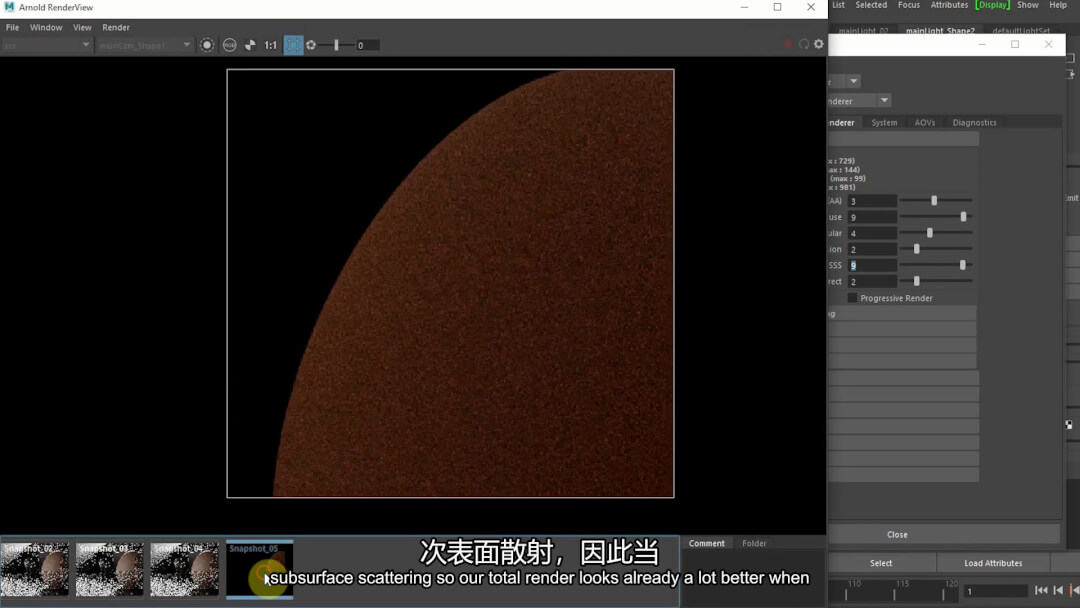Open the Window menu in RenderView
The height and width of the screenshot is (608, 1080).
[x=46, y=28]
